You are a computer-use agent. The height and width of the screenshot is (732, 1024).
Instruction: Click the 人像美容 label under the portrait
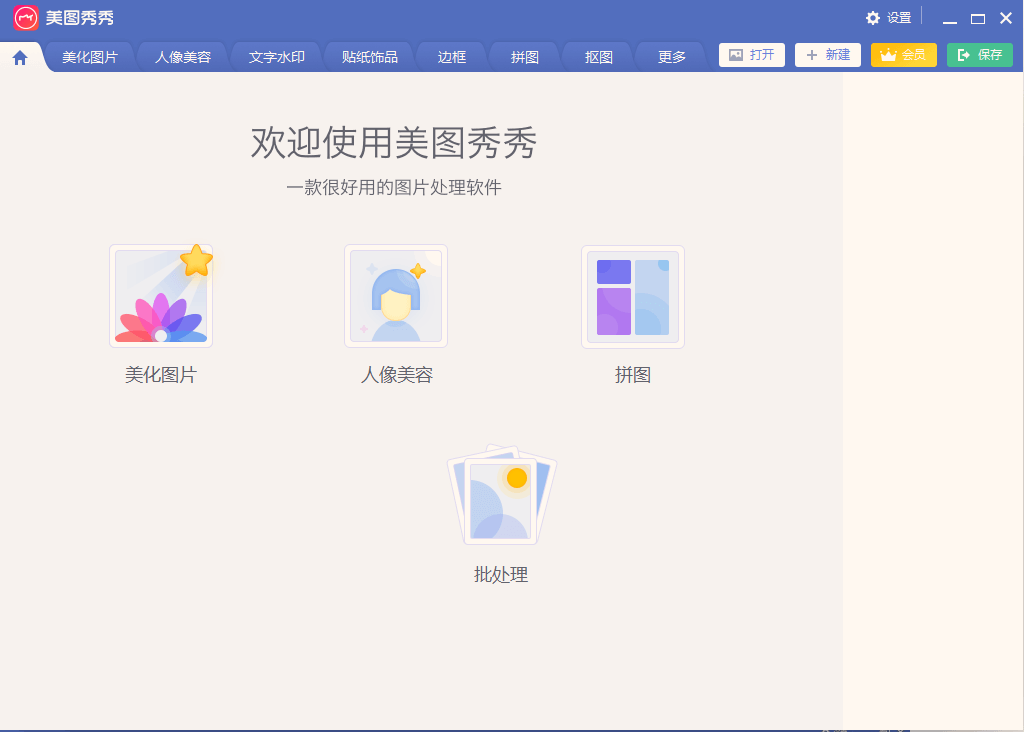397,375
